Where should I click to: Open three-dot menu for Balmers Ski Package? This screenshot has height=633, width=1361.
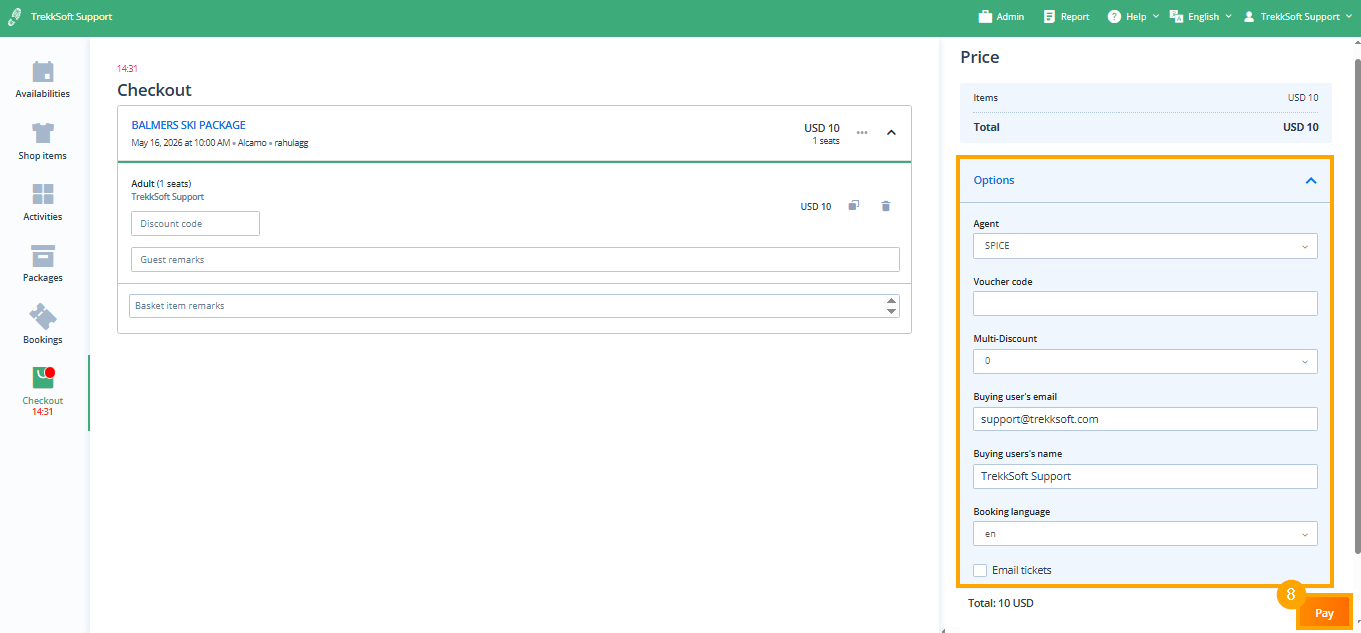862,133
